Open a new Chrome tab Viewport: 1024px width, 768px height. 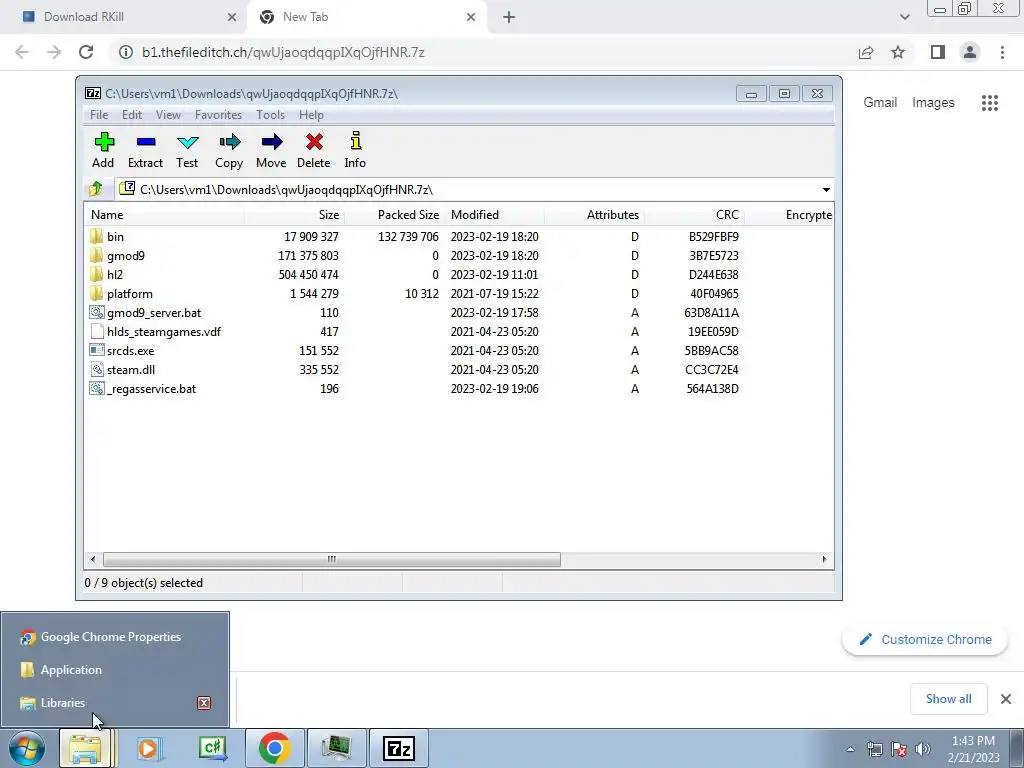pyautogui.click(x=509, y=17)
